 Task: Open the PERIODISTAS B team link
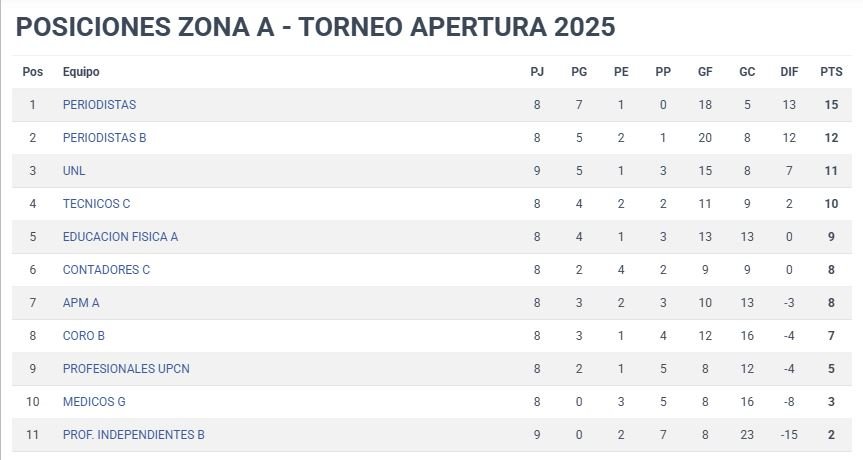105,138
